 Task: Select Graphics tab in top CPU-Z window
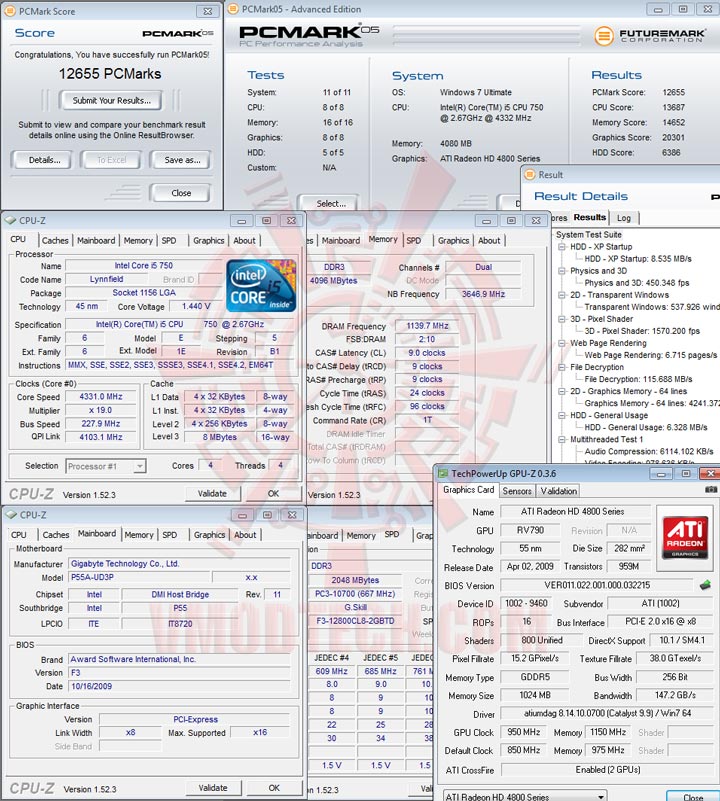pyautogui.click(x=208, y=241)
